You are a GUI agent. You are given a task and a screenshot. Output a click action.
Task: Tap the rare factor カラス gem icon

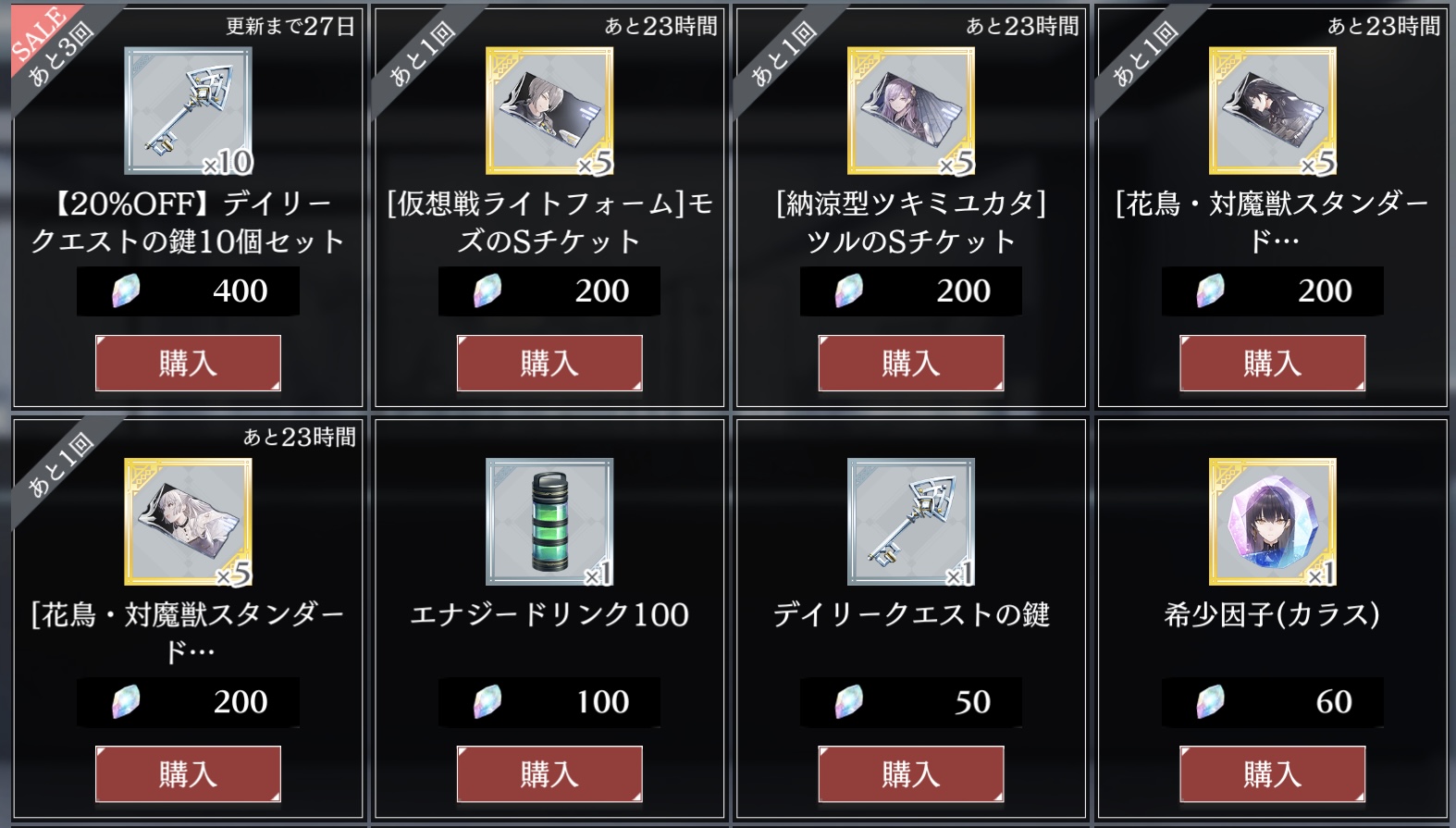tap(1273, 522)
